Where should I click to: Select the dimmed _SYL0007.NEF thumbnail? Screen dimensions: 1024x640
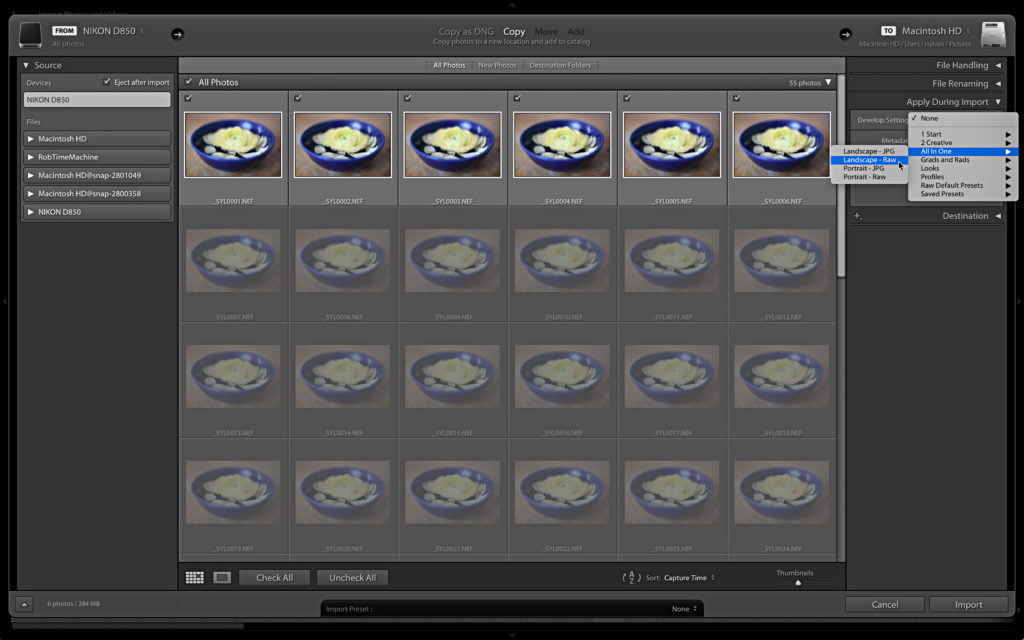233,261
